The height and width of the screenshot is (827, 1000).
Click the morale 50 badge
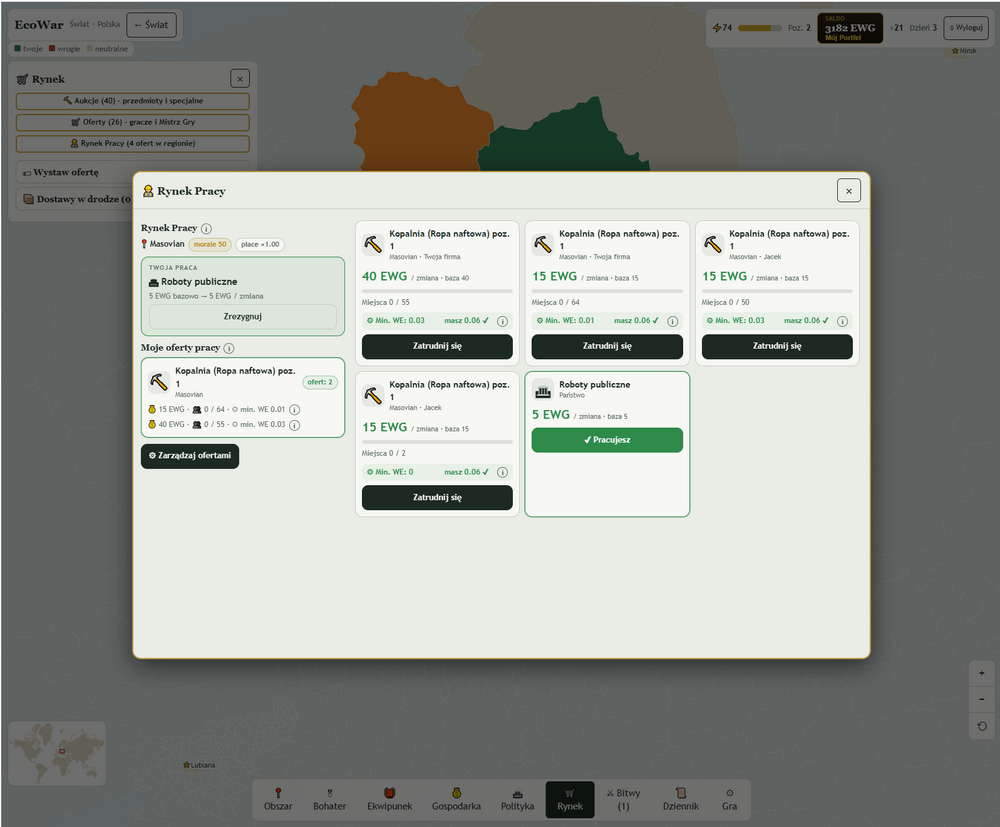coord(210,244)
